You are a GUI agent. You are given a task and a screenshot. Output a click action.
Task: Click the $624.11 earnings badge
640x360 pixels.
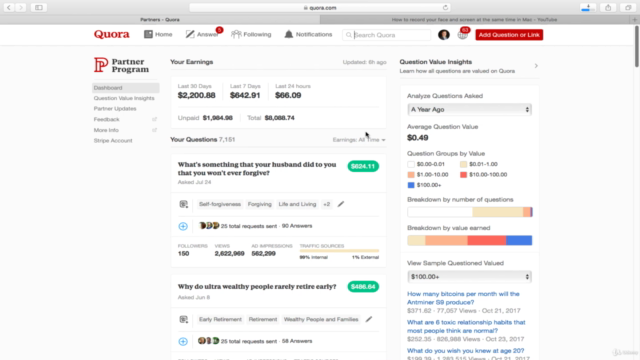coord(363,166)
